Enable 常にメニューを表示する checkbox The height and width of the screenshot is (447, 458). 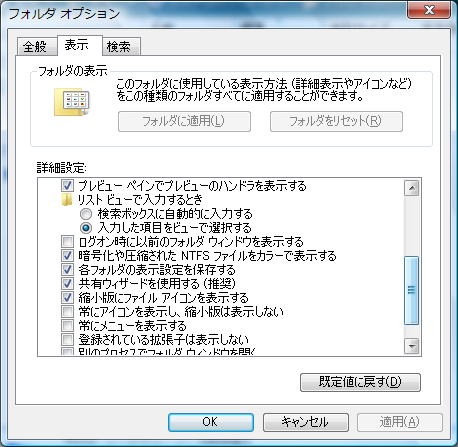click(67, 325)
